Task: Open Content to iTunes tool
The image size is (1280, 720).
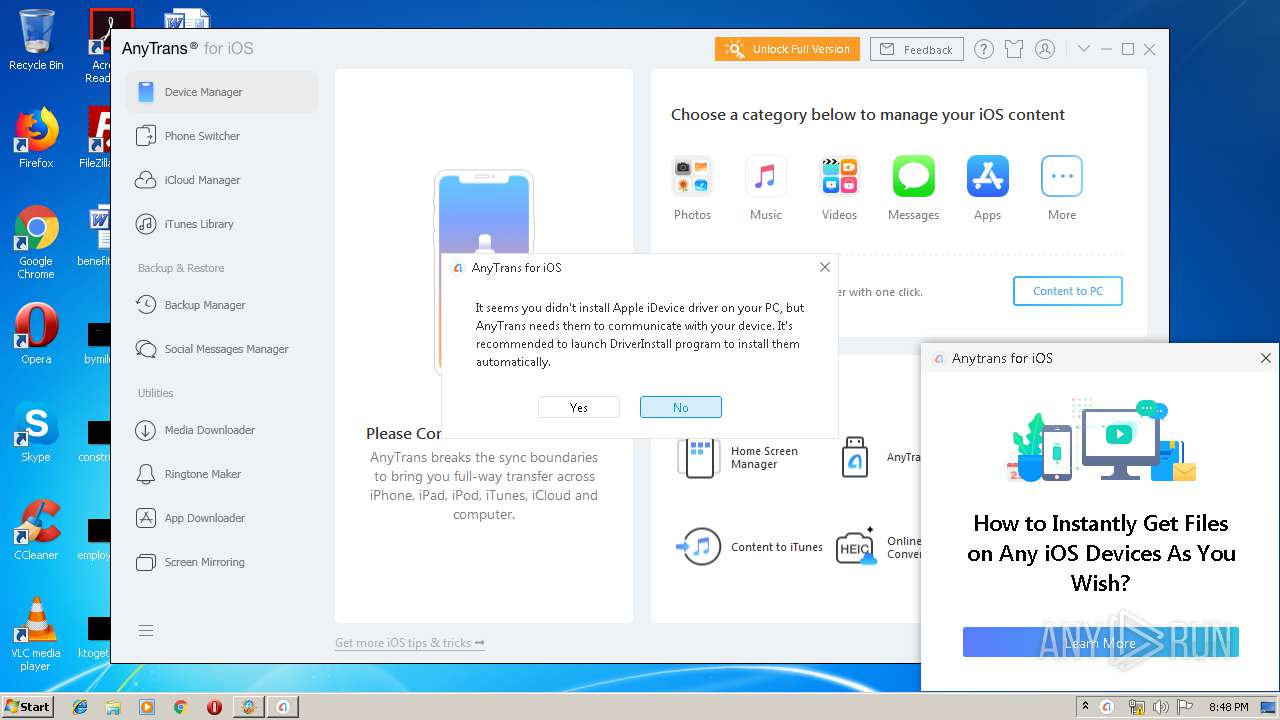Action: point(750,547)
